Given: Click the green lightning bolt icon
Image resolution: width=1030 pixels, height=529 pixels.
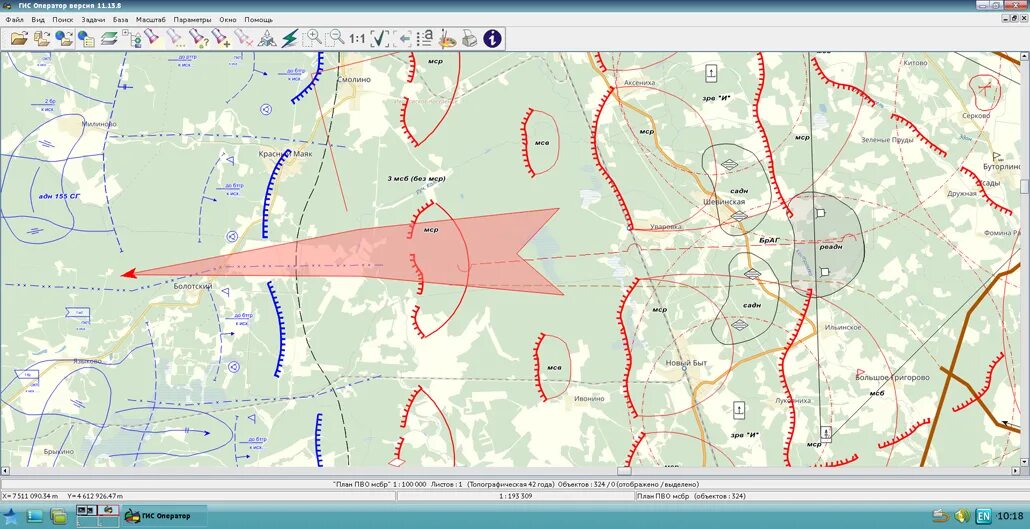Looking at the screenshot, I should (289, 39).
